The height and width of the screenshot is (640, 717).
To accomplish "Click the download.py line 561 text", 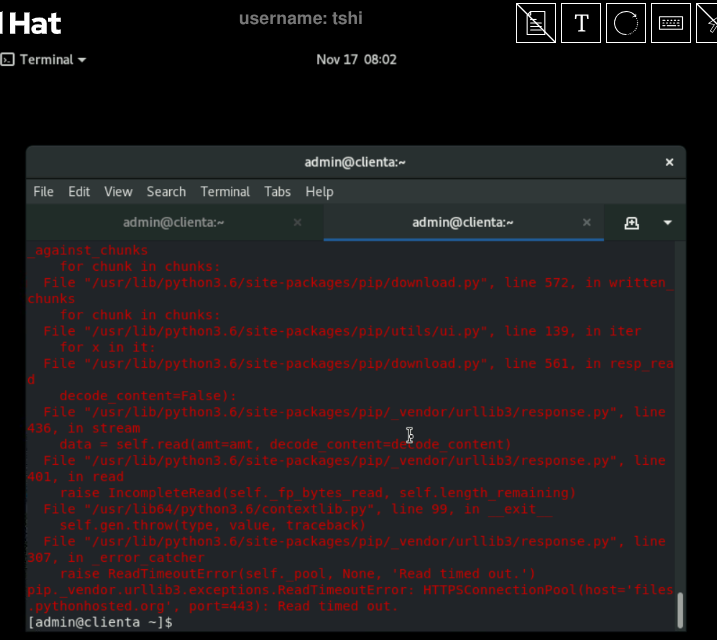I will 358,364.
